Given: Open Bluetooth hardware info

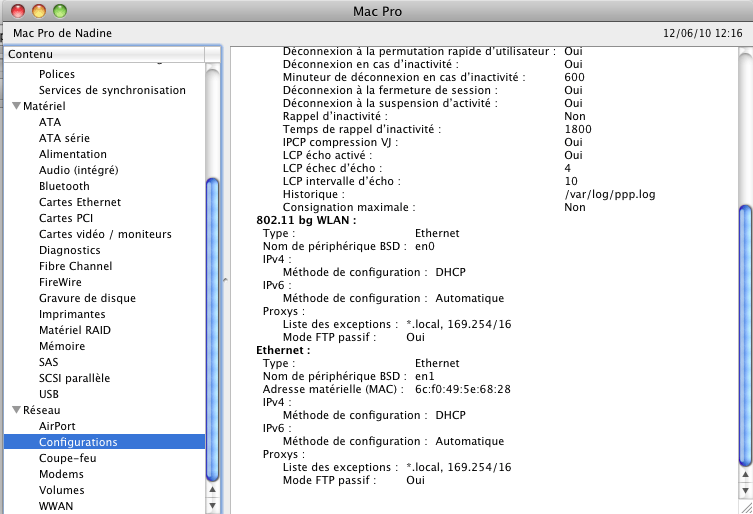Looking at the screenshot, I should [x=64, y=186].
